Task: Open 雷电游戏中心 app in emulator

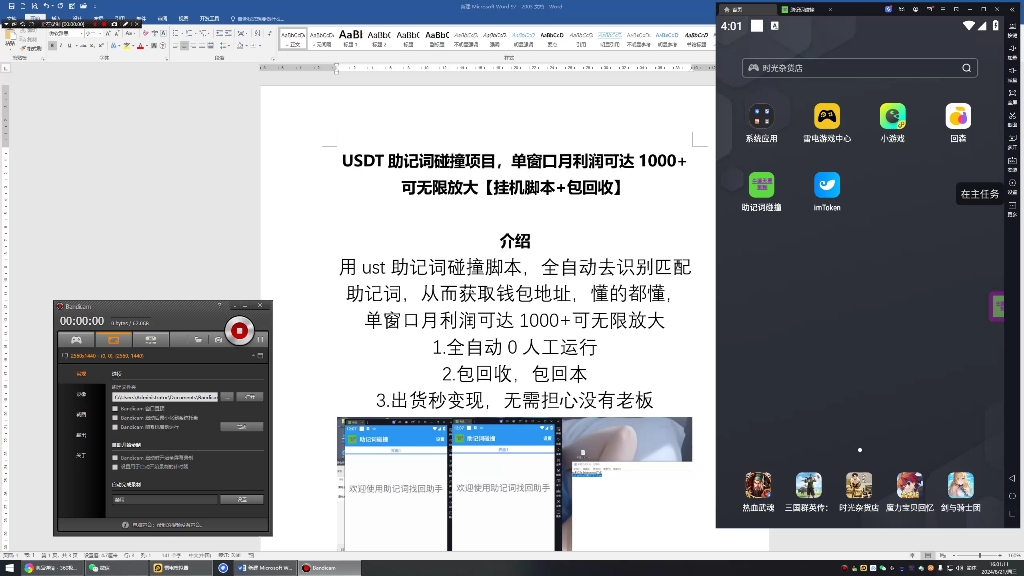Action: point(827,116)
